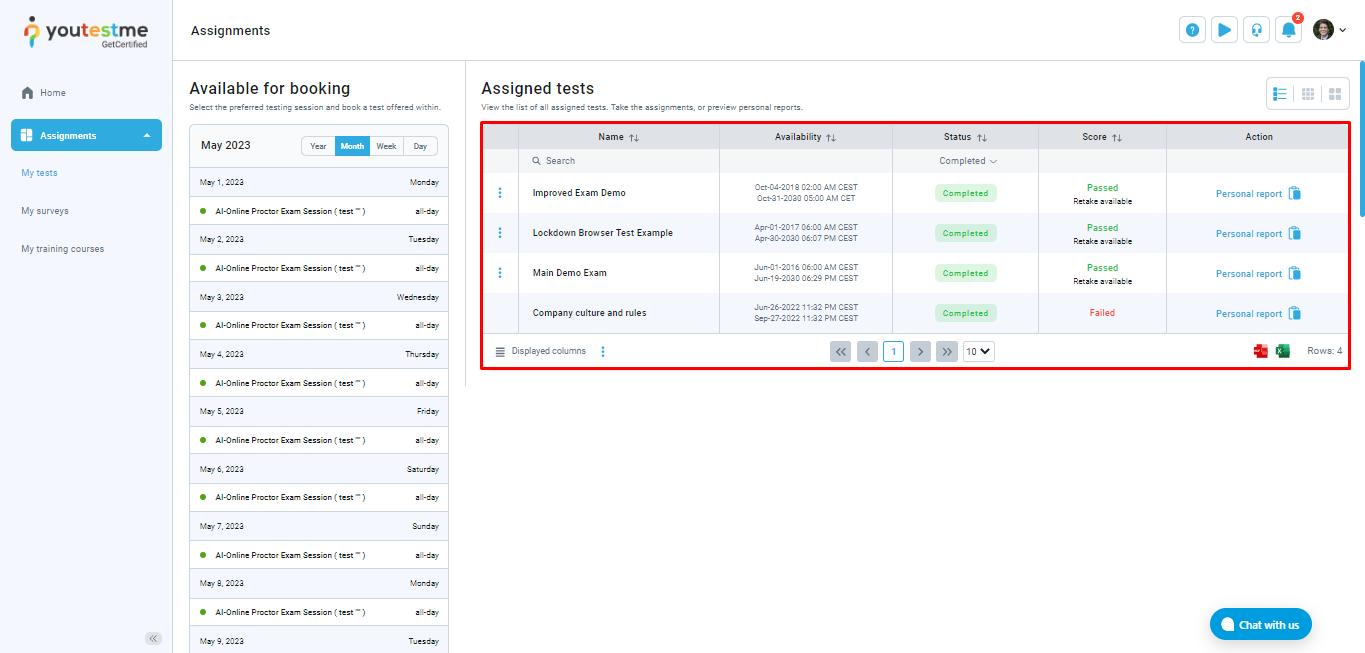Click the Name search input field
The height and width of the screenshot is (653, 1365).
click(620, 161)
